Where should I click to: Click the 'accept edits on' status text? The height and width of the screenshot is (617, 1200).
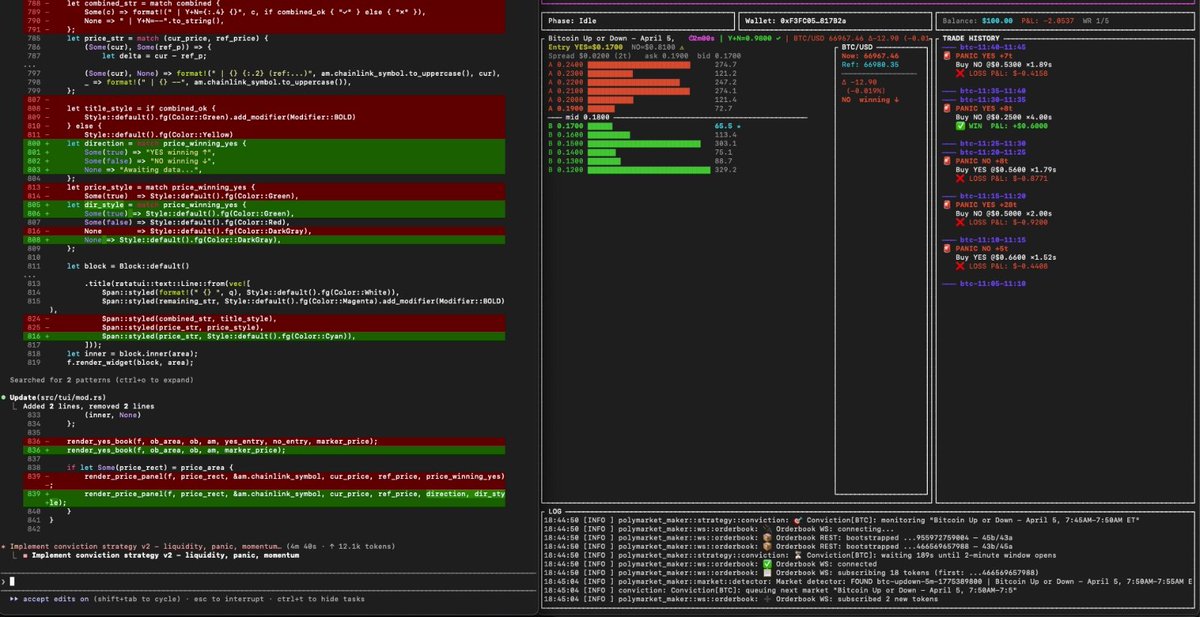tap(57, 599)
